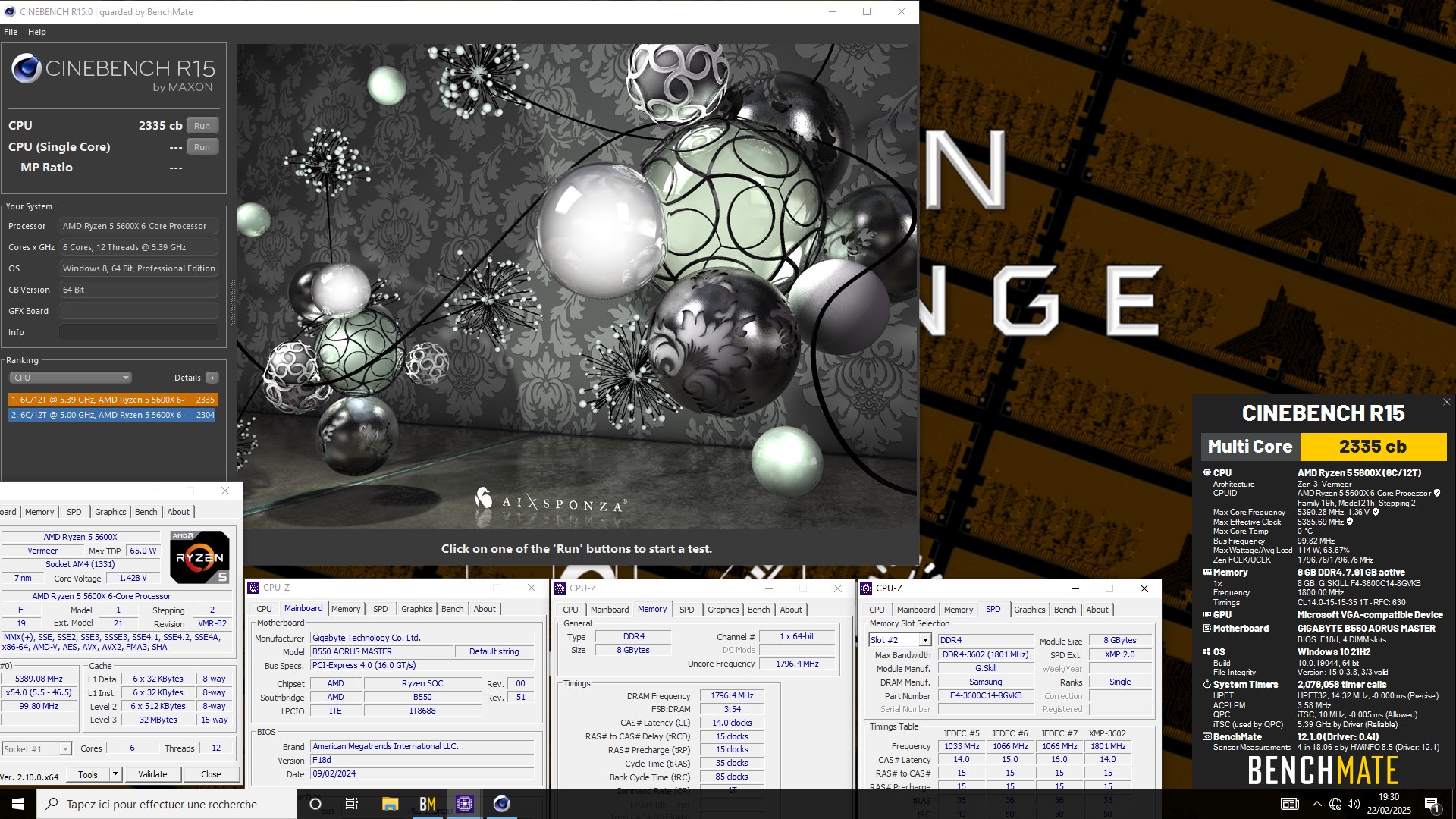Viewport: 1456px width, 819px height.
Task: Select ranking entry at 5.39 GHz scoring 2335
Action: 113,400
